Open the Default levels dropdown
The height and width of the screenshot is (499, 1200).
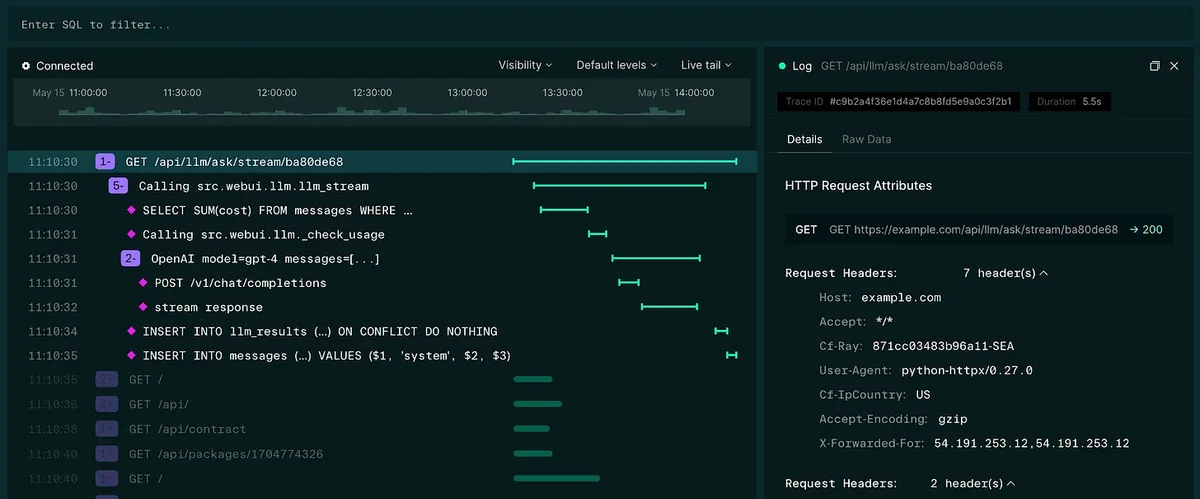pyautogui.click(x=616, y=65)
